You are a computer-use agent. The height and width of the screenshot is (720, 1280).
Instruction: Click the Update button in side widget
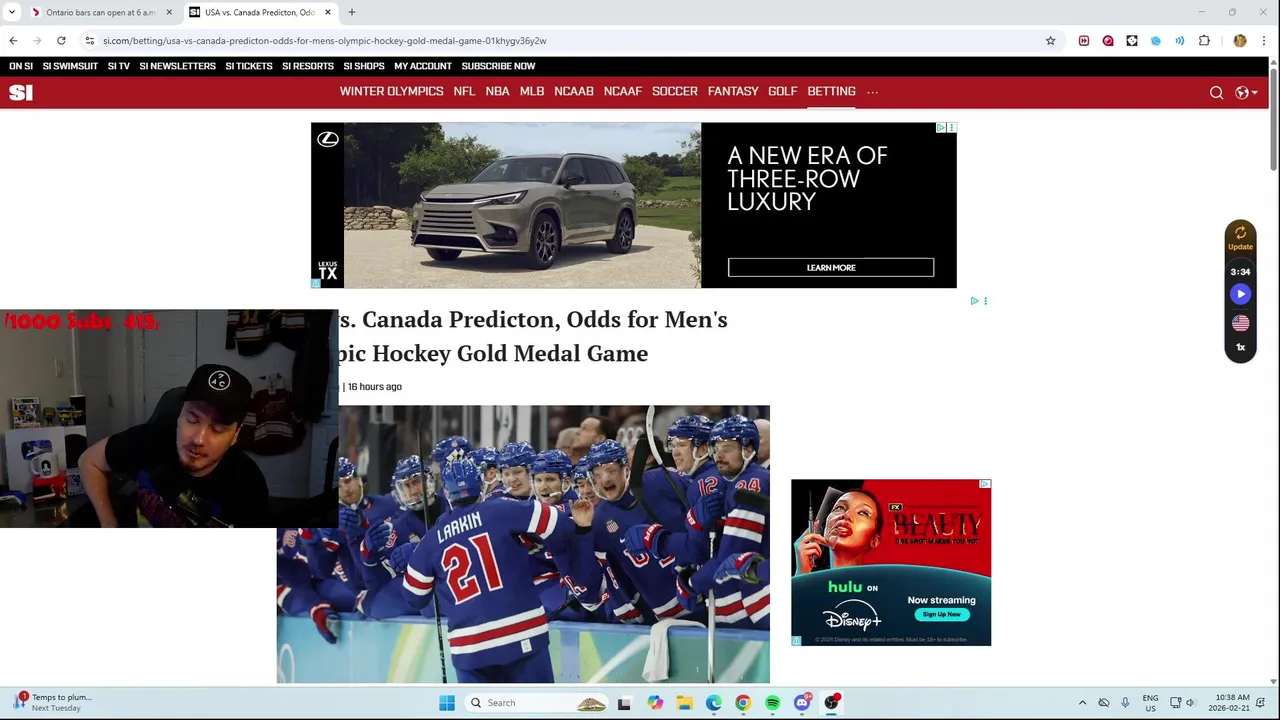(x=1240, y=239)
